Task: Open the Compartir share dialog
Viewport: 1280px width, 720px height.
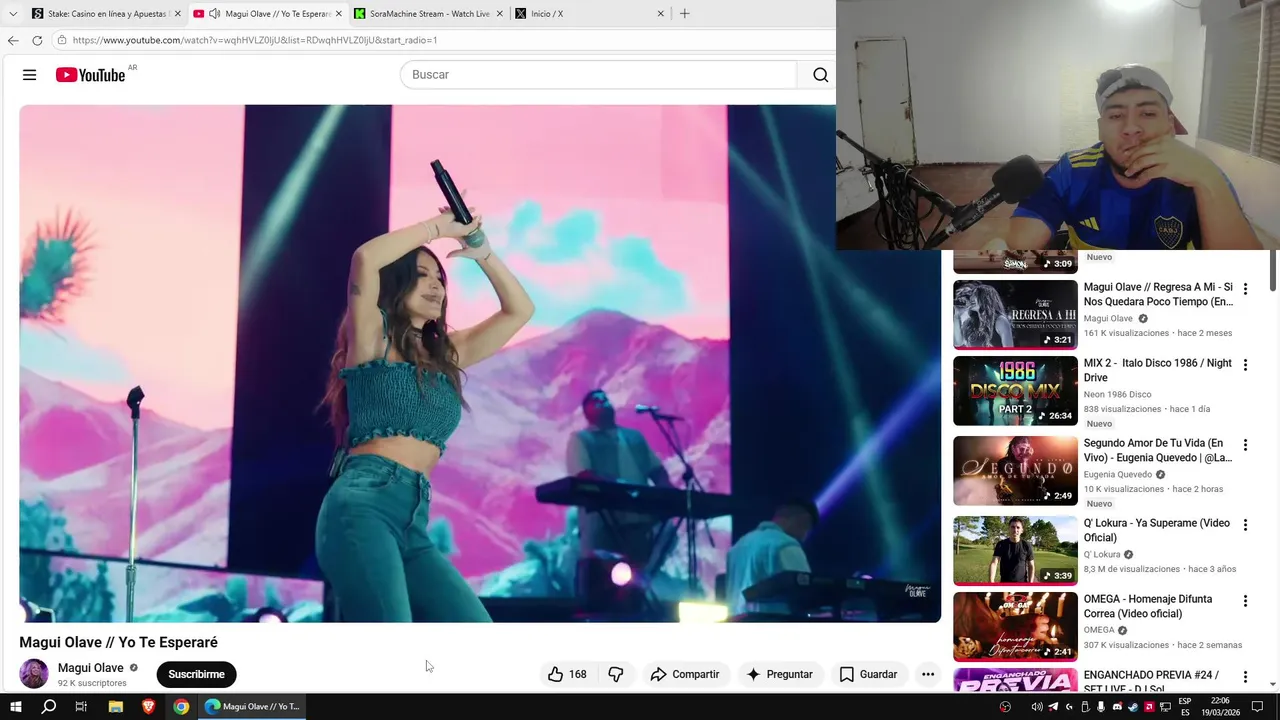Action: tap(685, 674)
